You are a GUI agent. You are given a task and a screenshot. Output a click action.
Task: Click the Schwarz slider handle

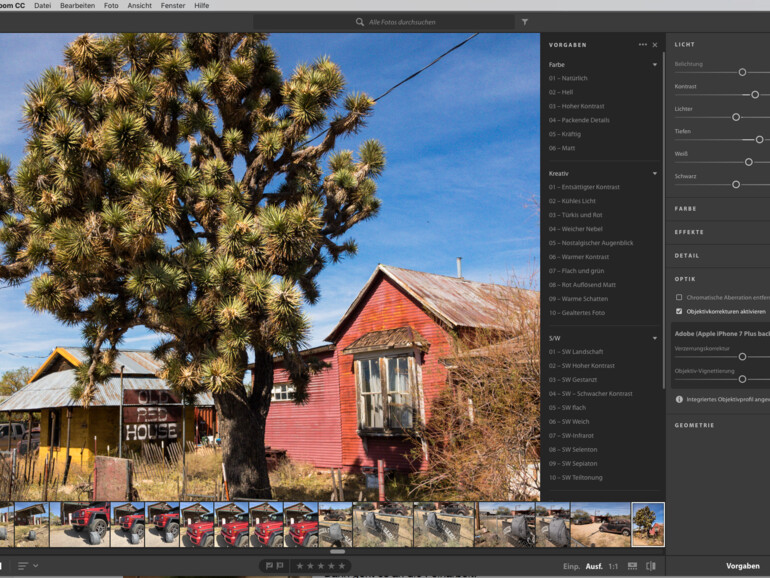click(x=736, y=185)
